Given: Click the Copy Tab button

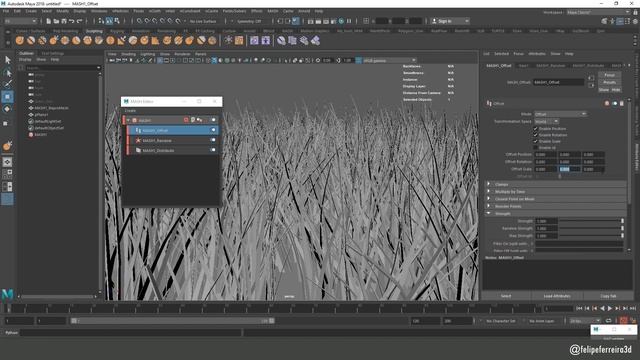Looking at the screenshot, I should (x=608, y=296).
